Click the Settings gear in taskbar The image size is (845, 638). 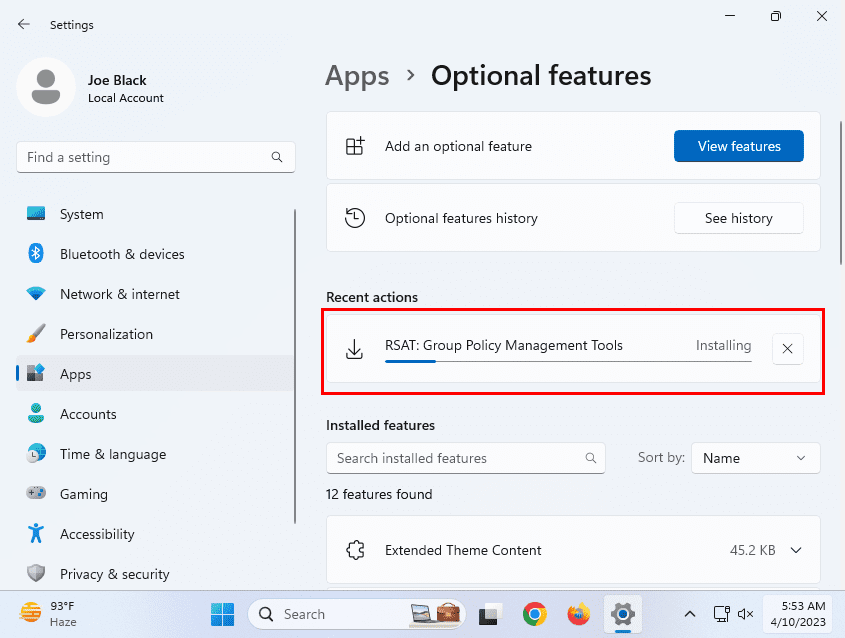(622, 614)
